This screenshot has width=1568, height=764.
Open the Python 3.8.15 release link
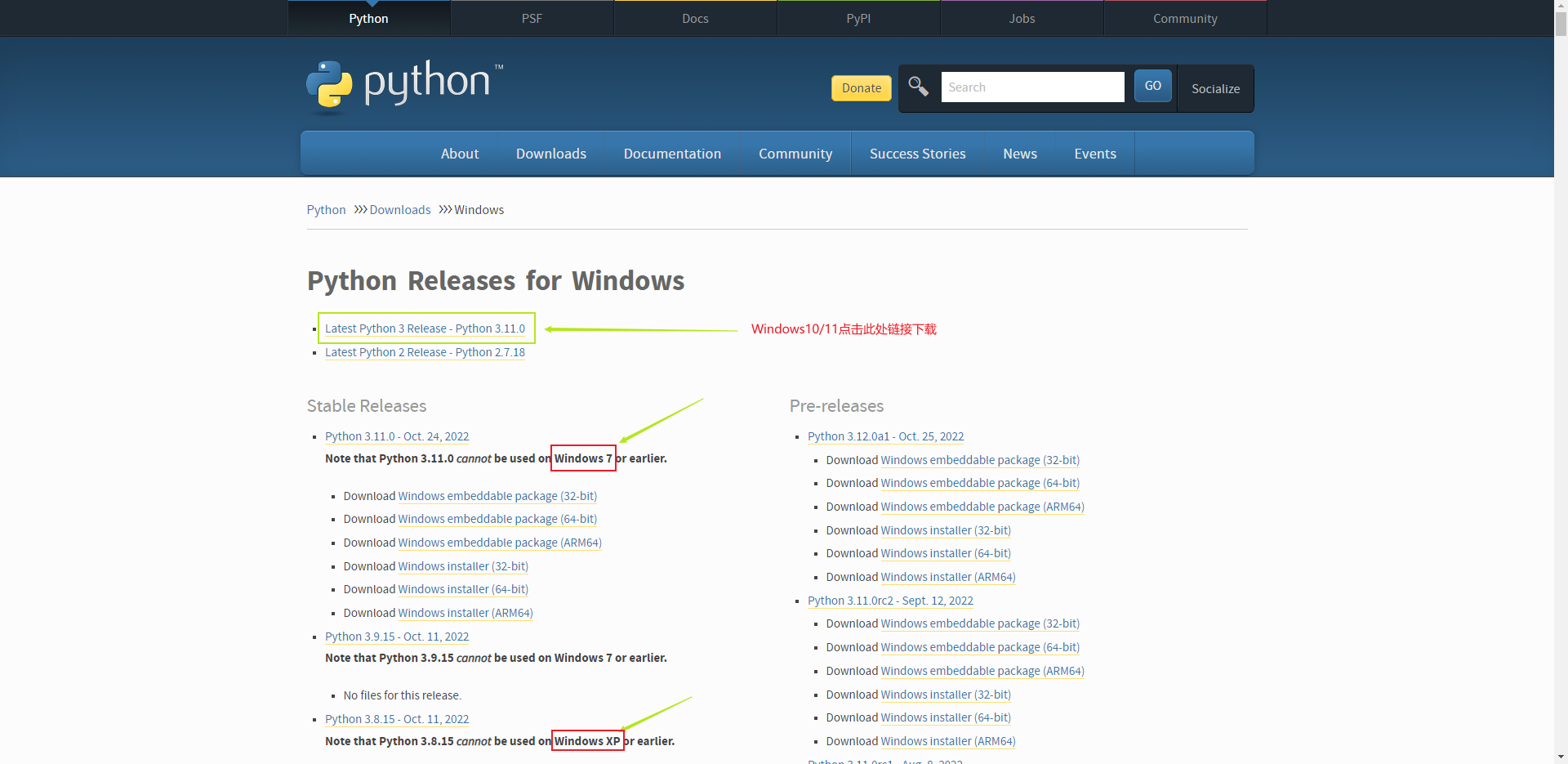tap(397, 719)
